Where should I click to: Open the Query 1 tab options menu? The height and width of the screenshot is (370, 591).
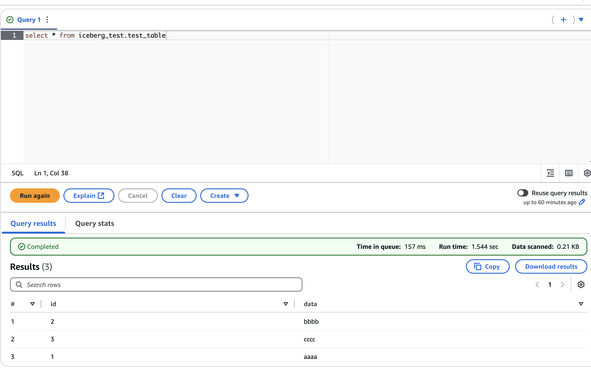point(47,20)
